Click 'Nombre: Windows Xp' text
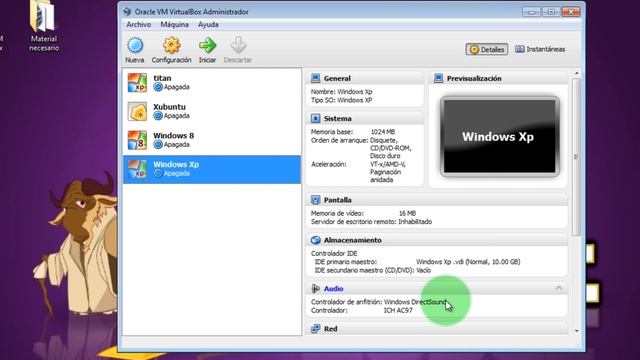The height and width of the screenshot is (360, 640). coord(341,92)
